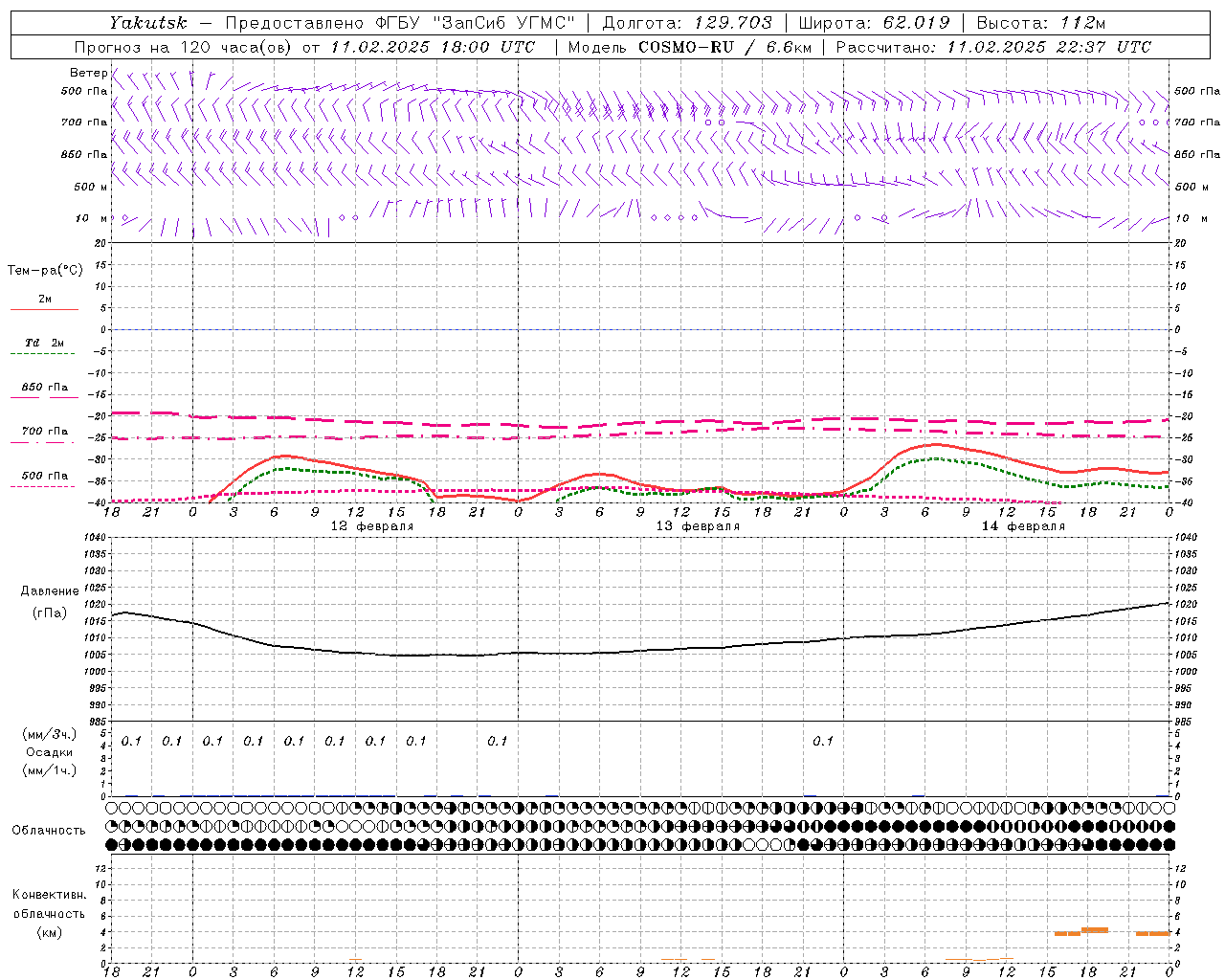
Task: Click the 14 февраля date label
Action: pos(1023,526)
